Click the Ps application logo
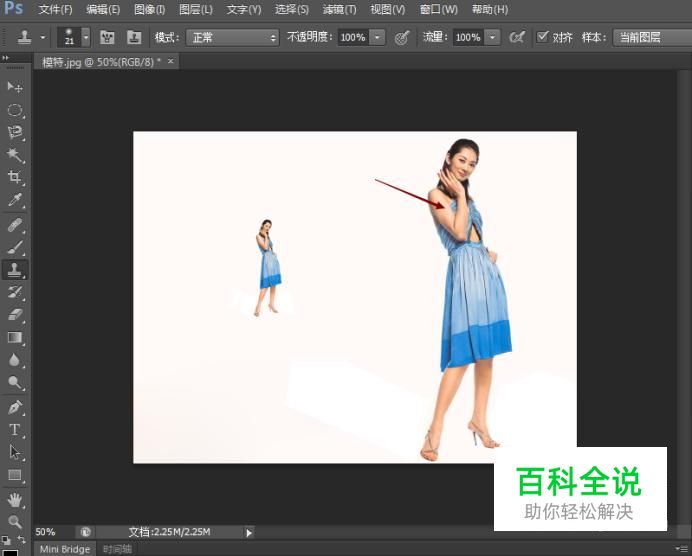Screen dimensions: 692x556 (x=13, y=8)
